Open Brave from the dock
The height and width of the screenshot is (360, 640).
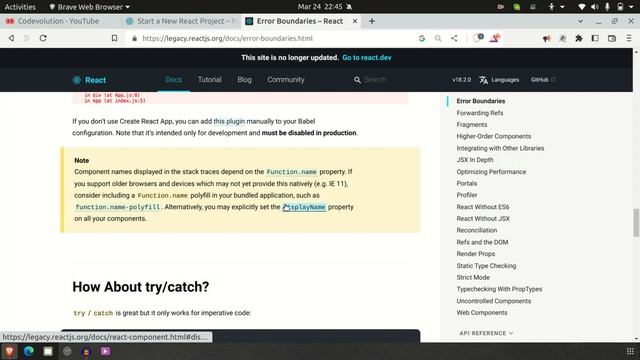tap(9, 351)
